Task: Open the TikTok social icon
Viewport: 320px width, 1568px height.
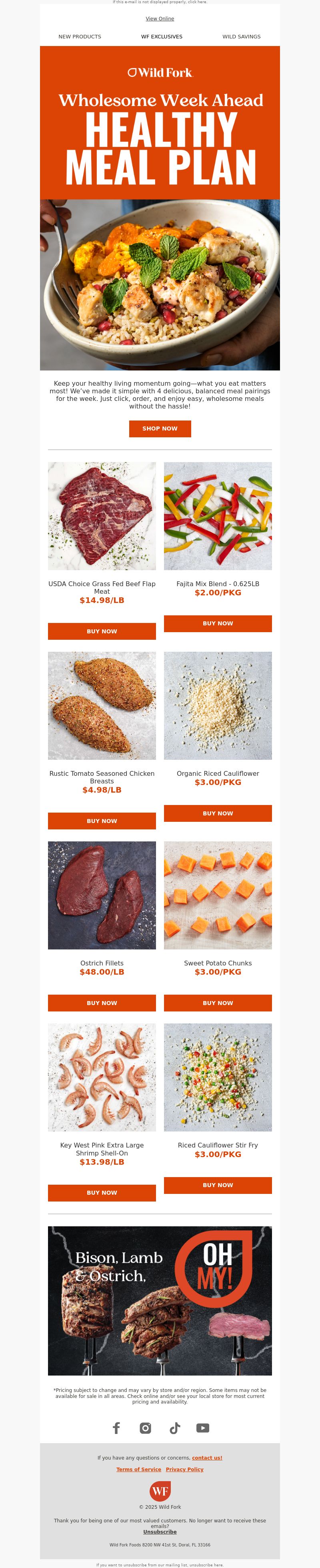Action: (x=175, y=1428)
